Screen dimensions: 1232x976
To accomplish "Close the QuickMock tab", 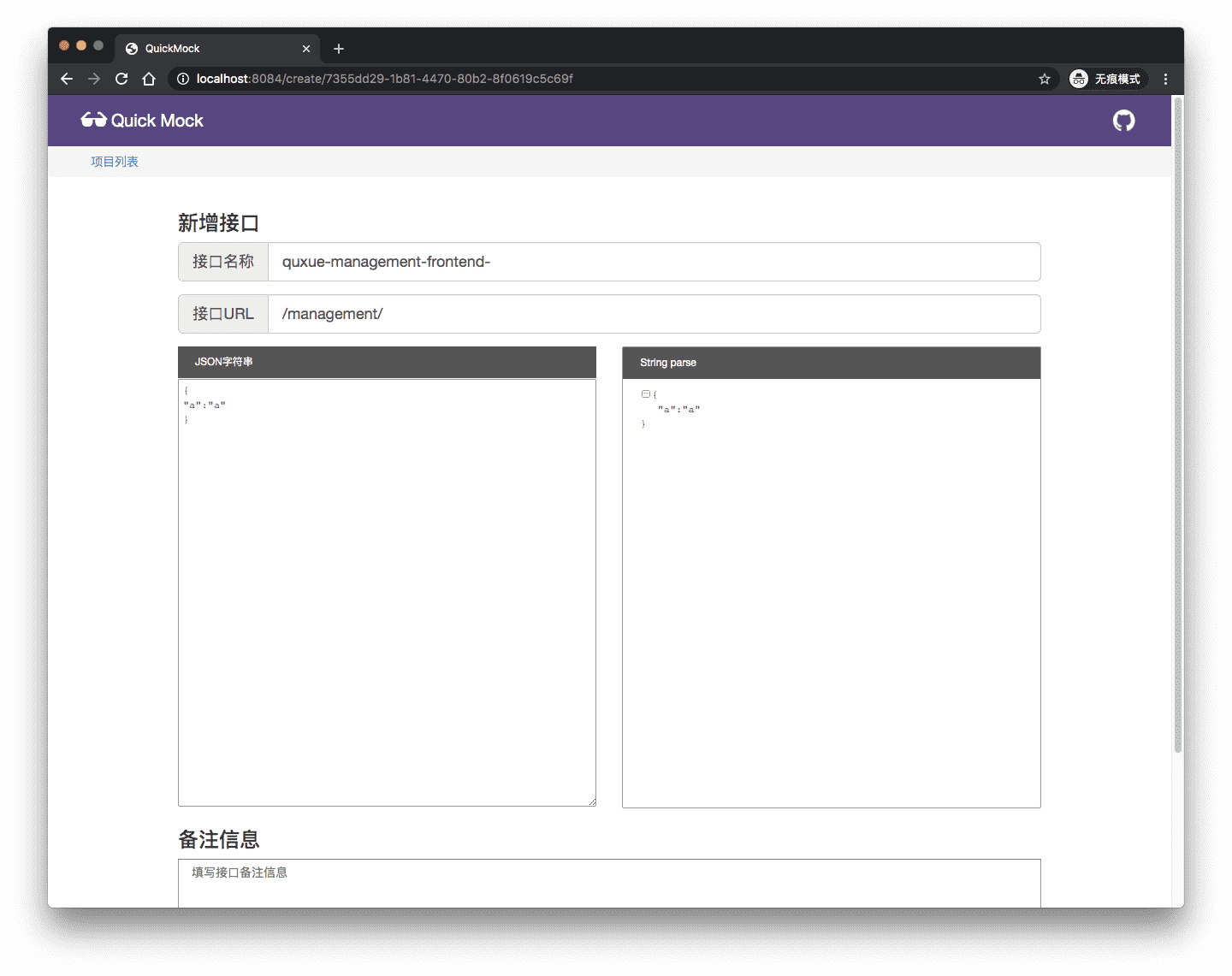I will click(x=306, y=49).
